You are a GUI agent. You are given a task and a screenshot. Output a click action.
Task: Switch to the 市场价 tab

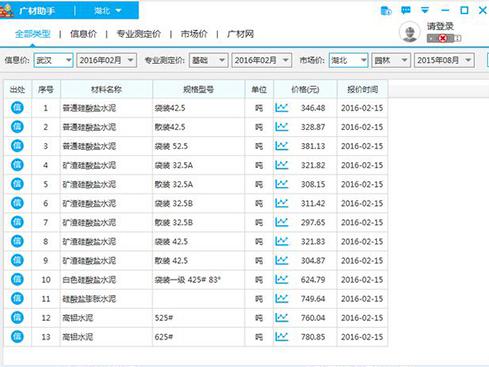(194, 34)
